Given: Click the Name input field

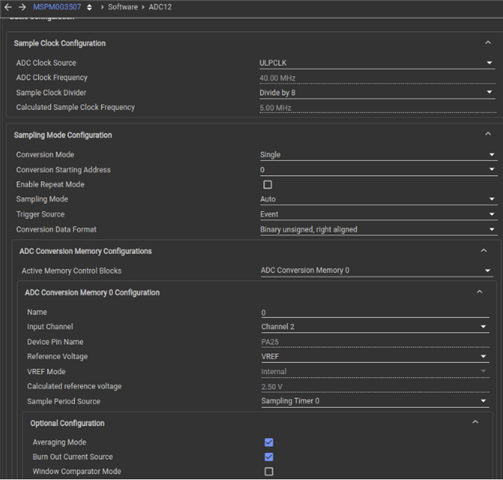Looking at the screenshot, I should pos(375,313).
